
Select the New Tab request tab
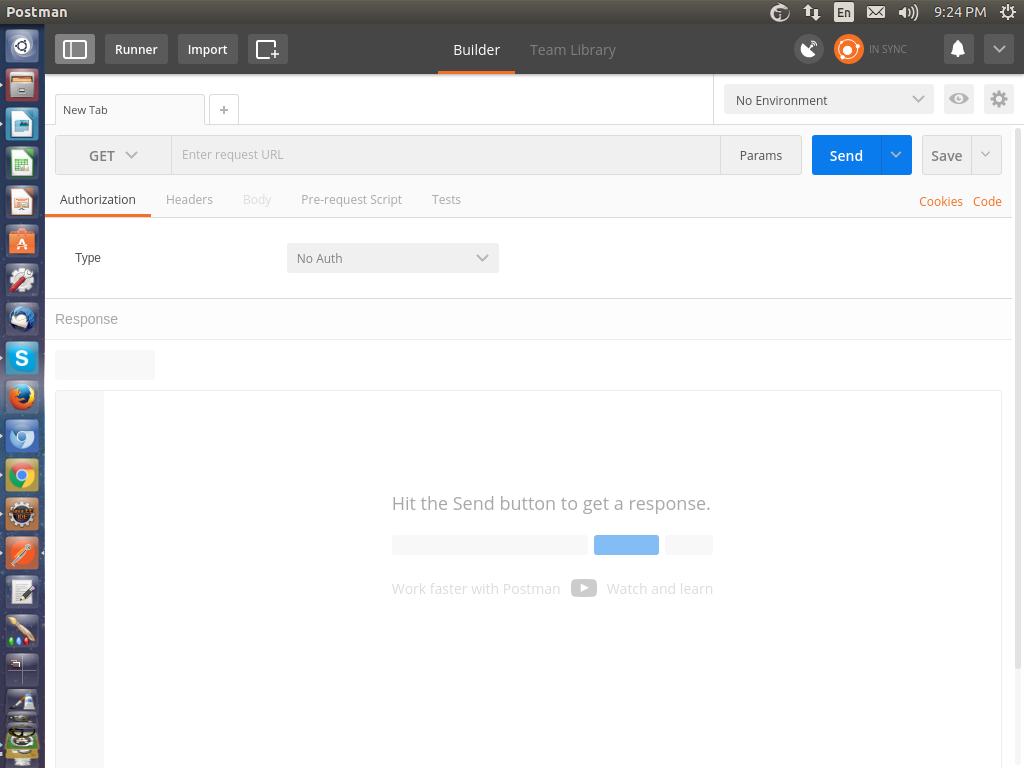pyautogui.click(x=130, y=110)
